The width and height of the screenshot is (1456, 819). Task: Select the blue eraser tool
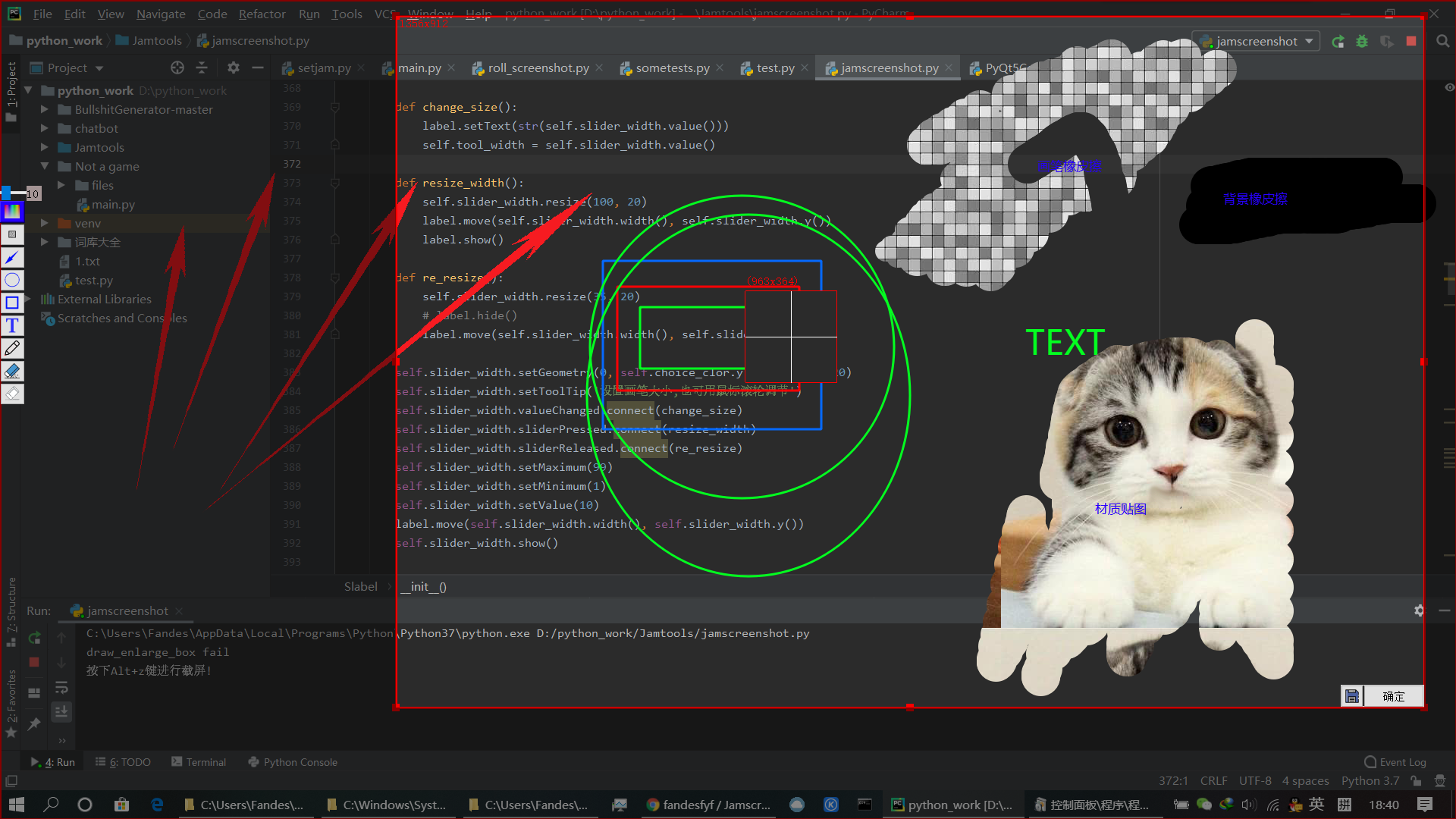12,372
